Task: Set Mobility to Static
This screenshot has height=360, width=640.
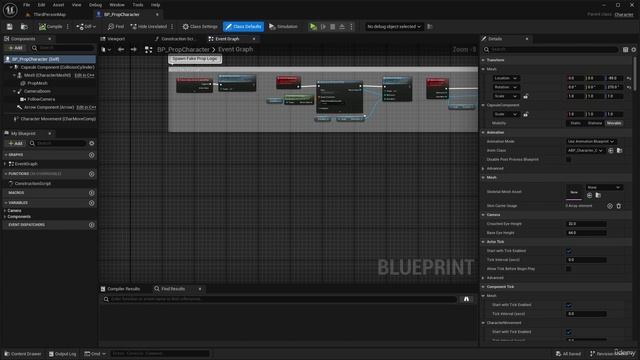Action: 575,123
